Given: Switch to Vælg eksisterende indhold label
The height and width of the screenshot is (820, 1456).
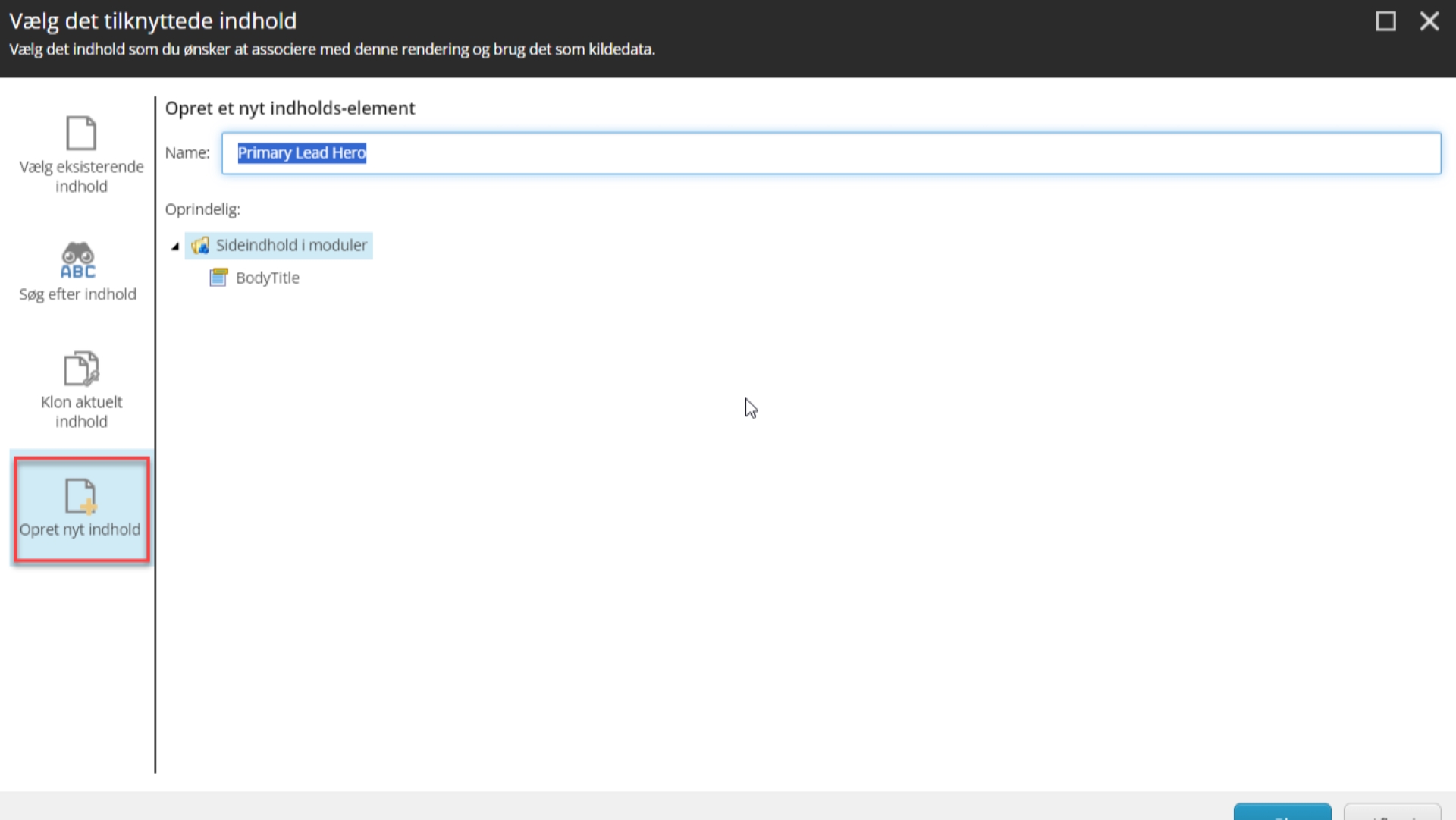Looking at the screenshot, I should (x=81, y=177).
